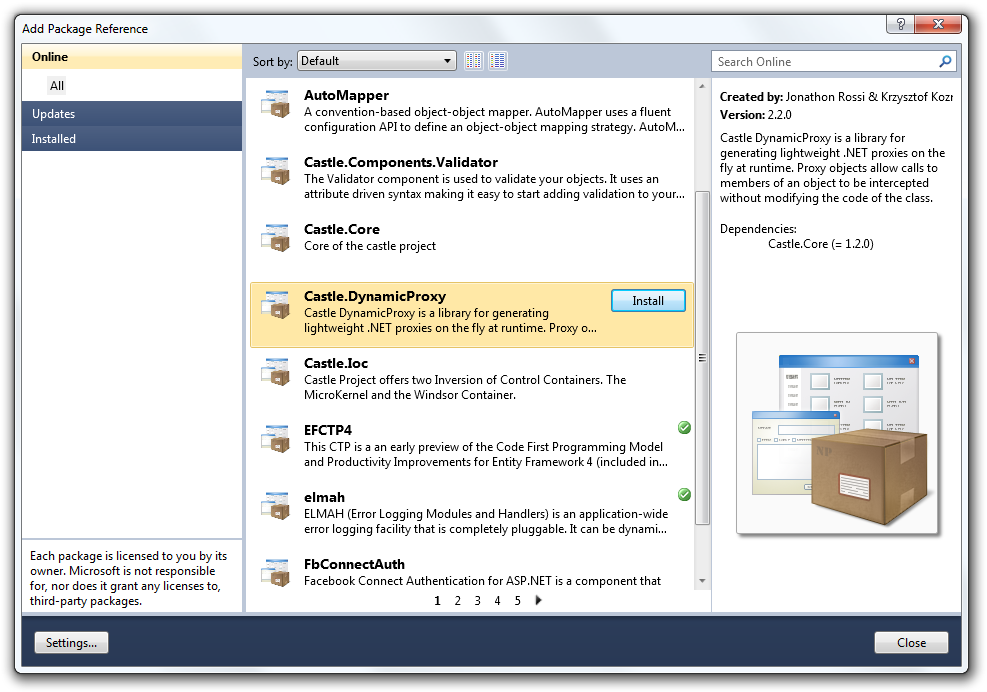Open the Updates section
Viewport: 987px width, 692px height.
click(x=132, y=114)
